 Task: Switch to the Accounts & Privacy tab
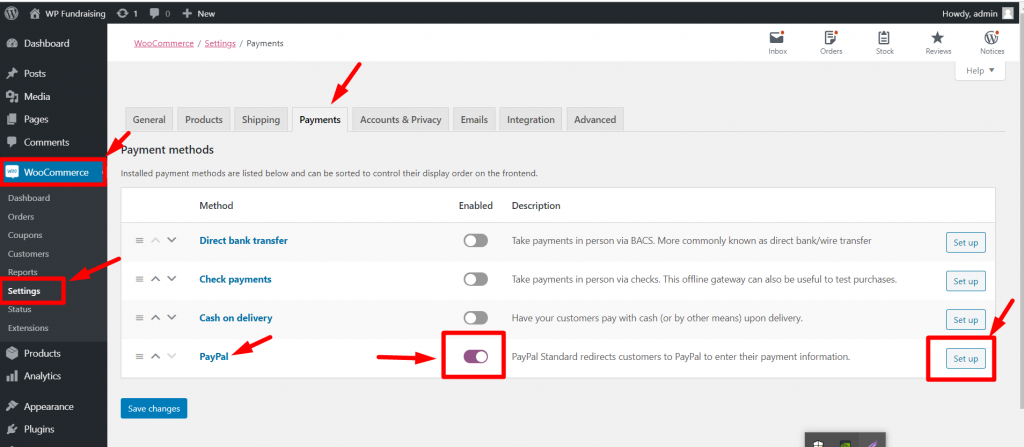pyautogui.click(x=400, y=120)
